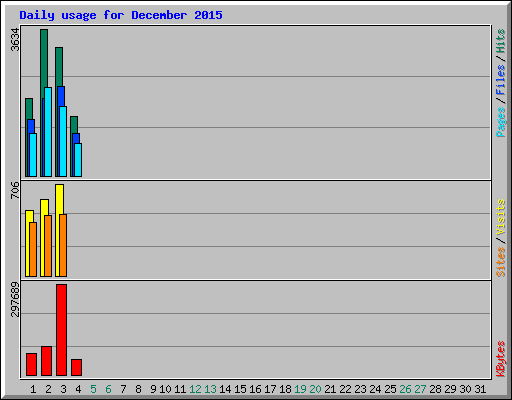Click the orange sites bar for day 2

pyautogui.click(x=48, y=246)
